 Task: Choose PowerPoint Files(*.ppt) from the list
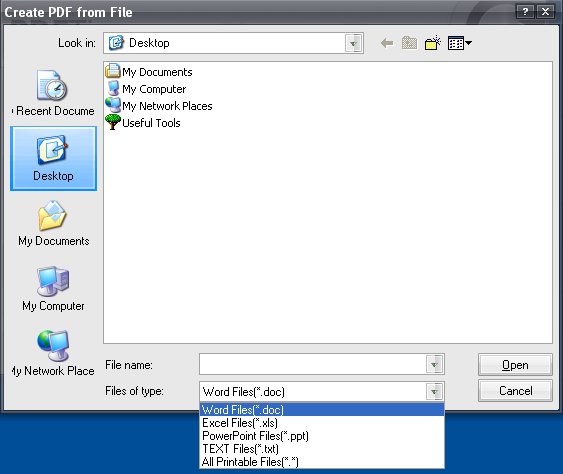click(x=322, y=436)
